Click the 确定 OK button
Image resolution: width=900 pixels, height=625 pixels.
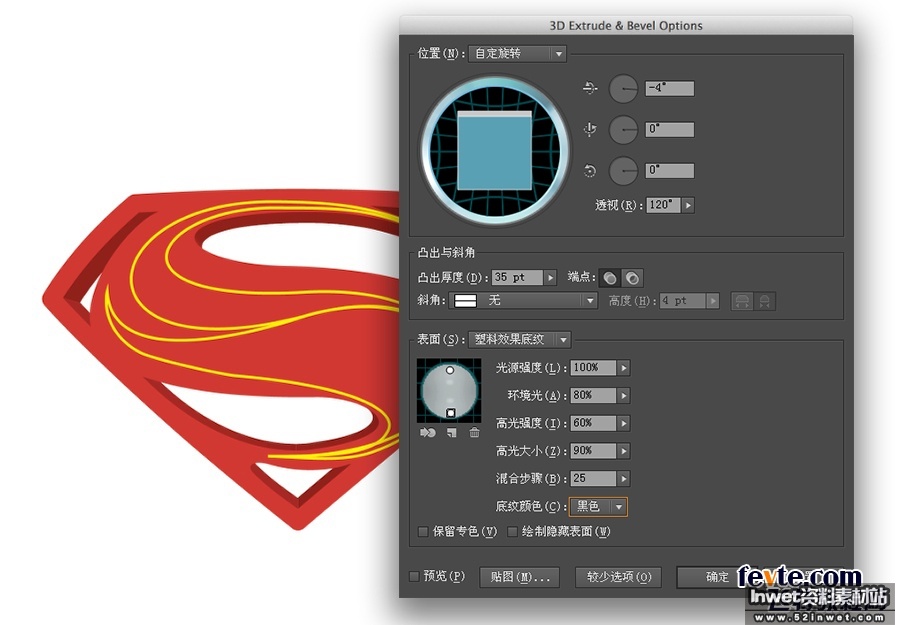tap(717, 577)
